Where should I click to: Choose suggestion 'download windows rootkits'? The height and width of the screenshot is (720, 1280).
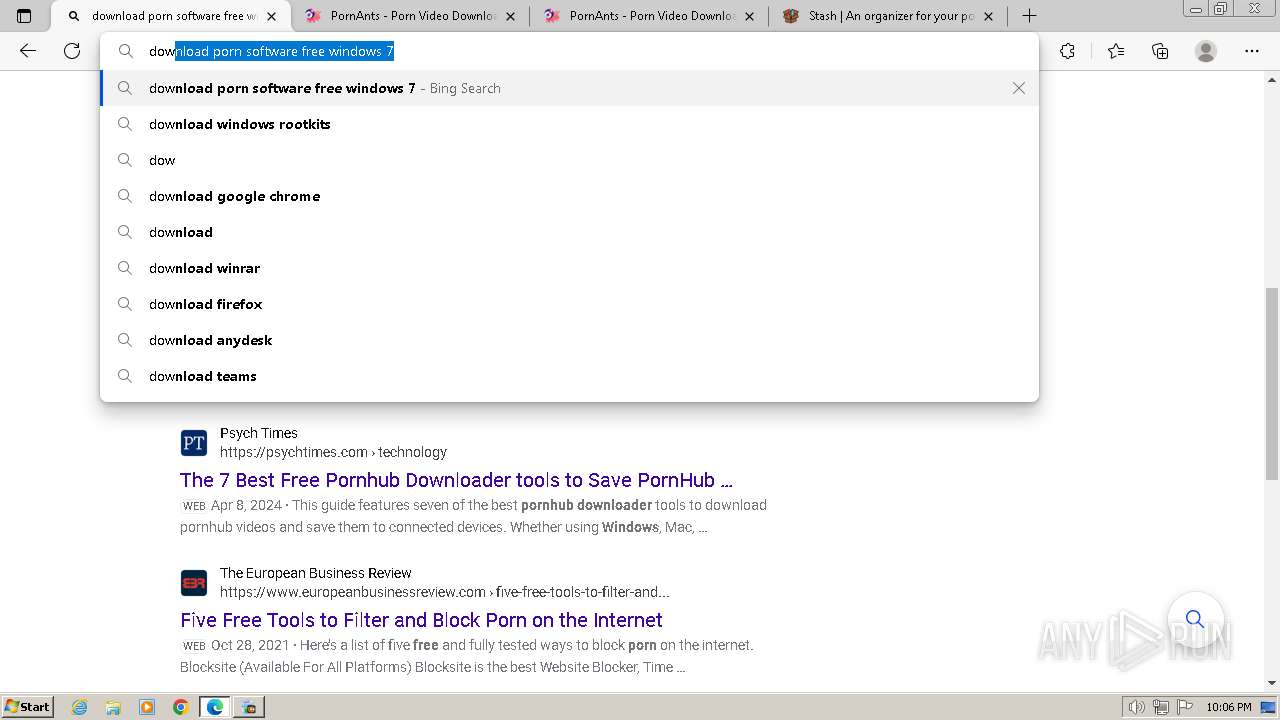click(569, 124)
